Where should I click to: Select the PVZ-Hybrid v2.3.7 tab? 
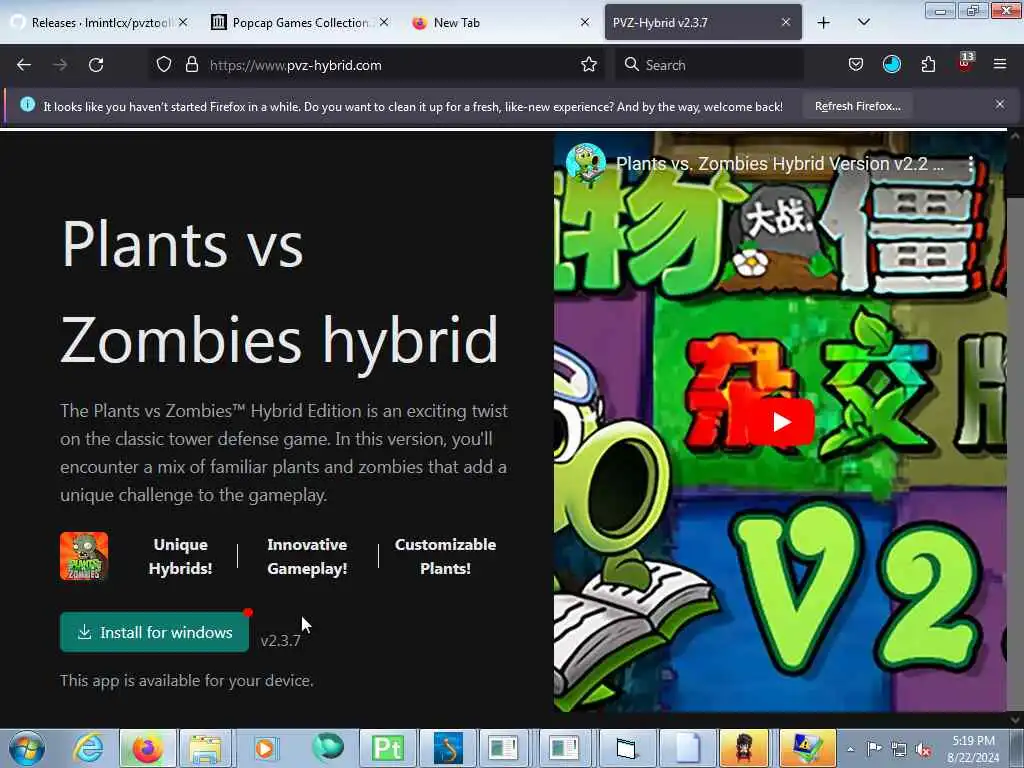(x=703, y=23)
